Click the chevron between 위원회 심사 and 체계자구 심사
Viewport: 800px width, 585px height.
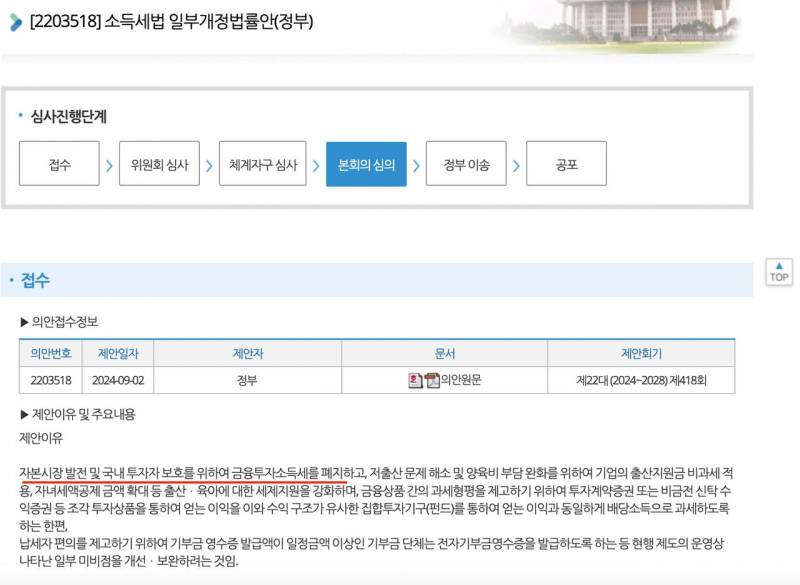pyautogui.click(x=209, y=165)
